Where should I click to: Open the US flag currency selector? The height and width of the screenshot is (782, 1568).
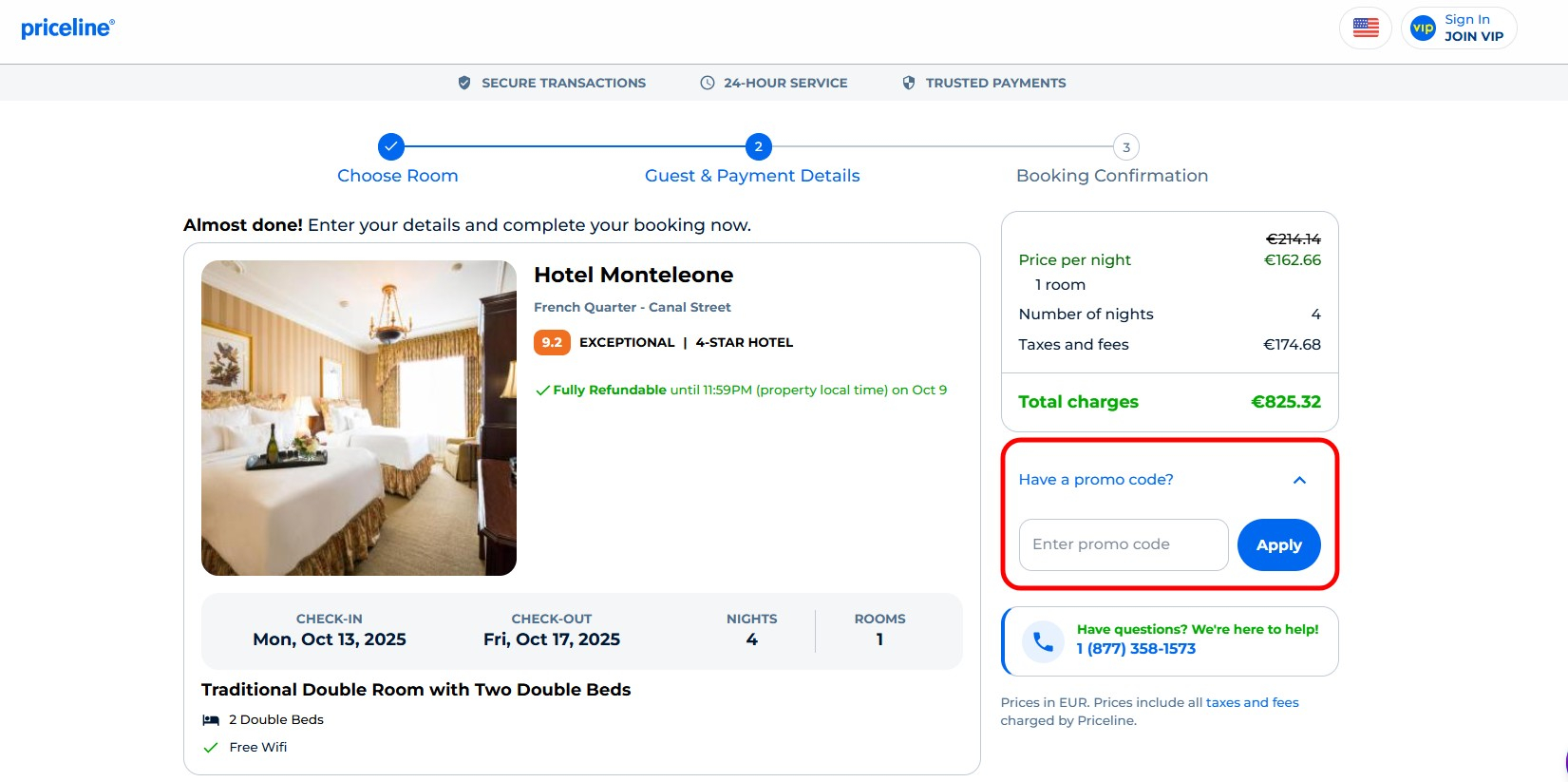pyautogui.click(x=1366, y=29)
